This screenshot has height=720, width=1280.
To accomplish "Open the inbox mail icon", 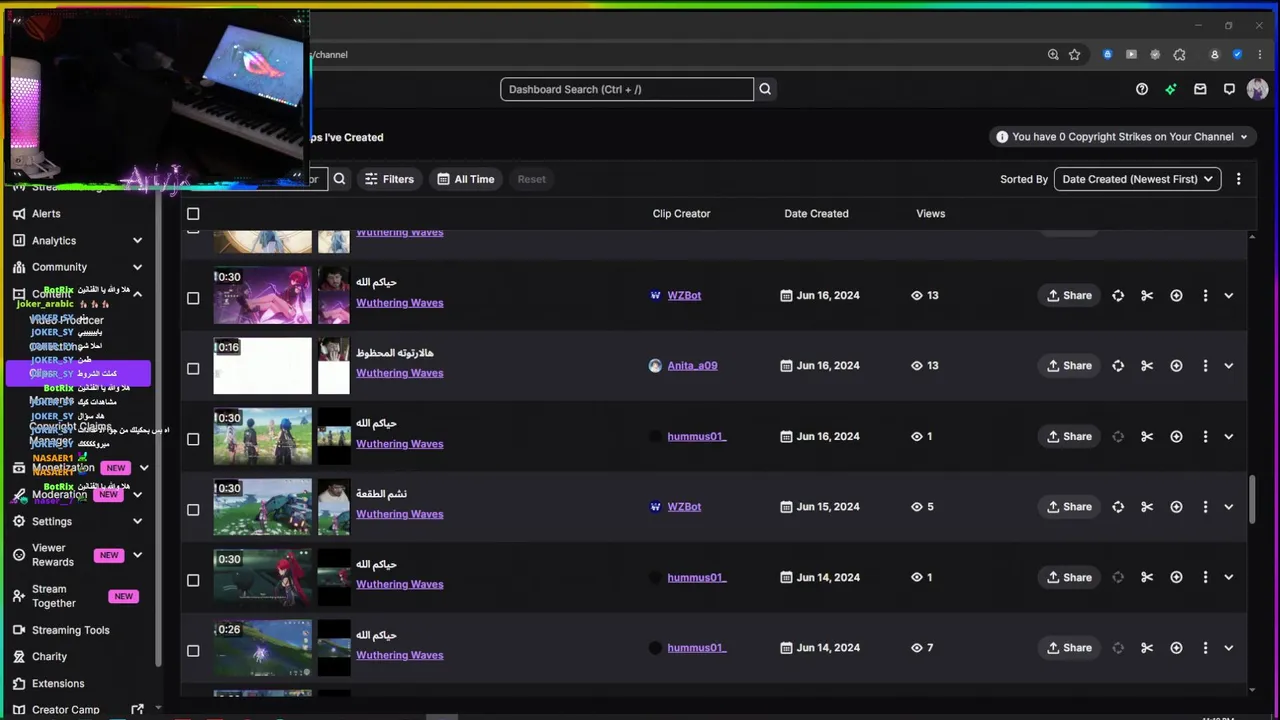I will (1200, 89).
